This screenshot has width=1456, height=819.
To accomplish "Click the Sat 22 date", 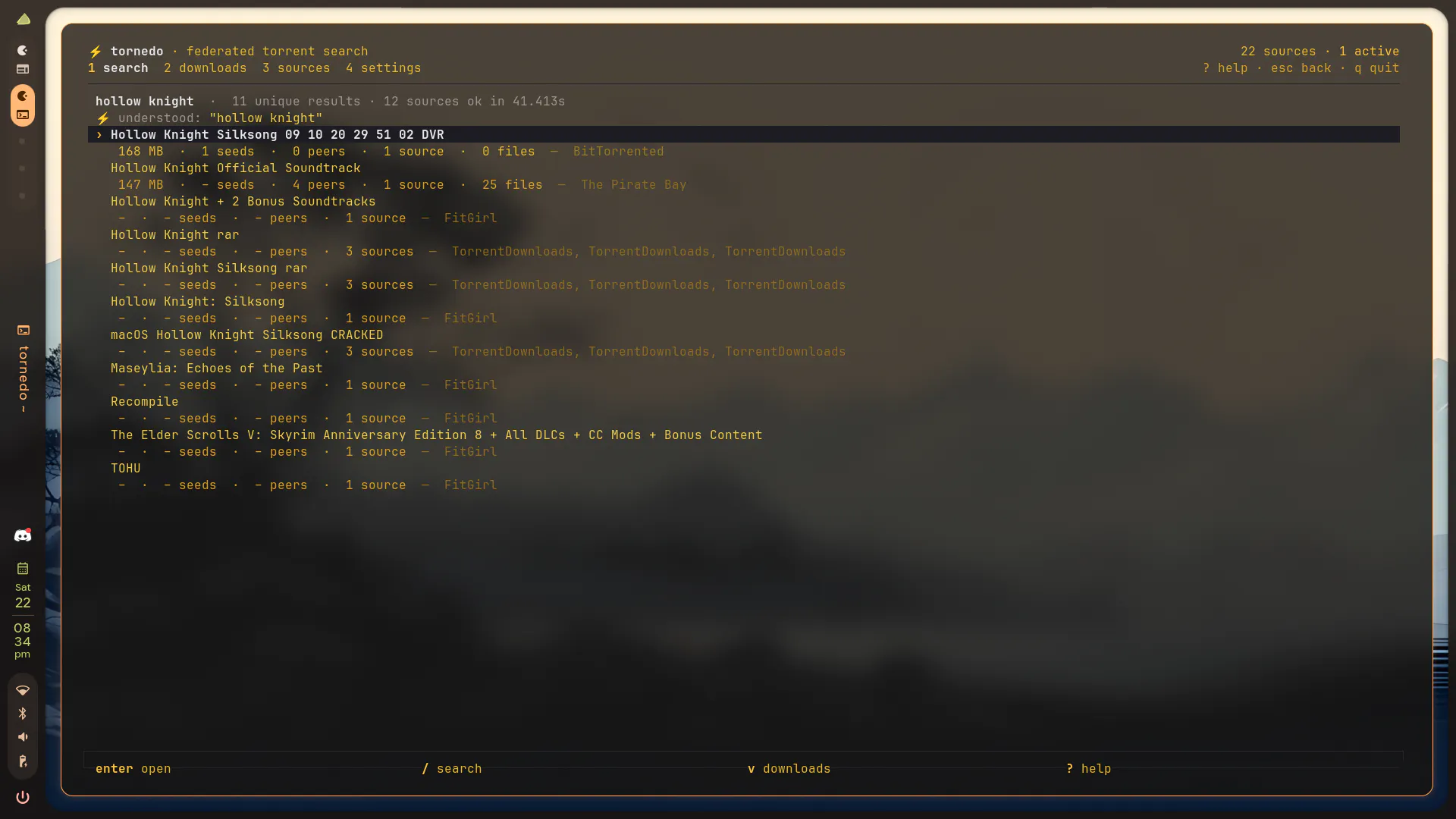I will tap(23, 596).
